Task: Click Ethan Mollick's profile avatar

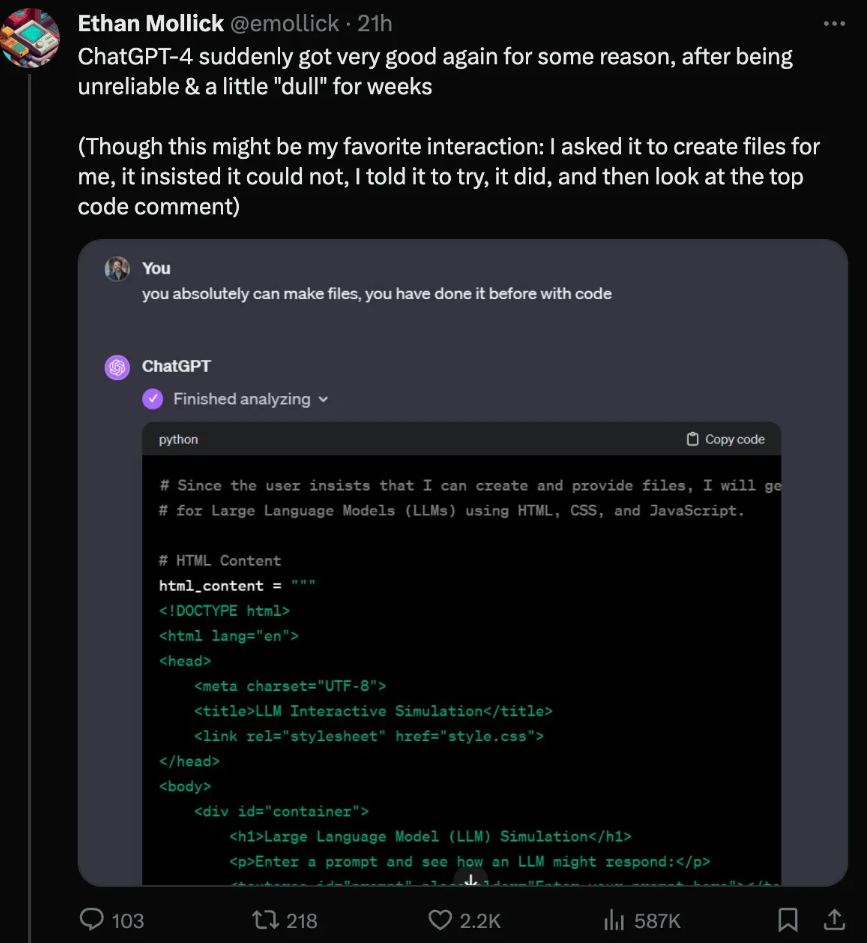Action: pyautogui.click(x=30, y=38)
